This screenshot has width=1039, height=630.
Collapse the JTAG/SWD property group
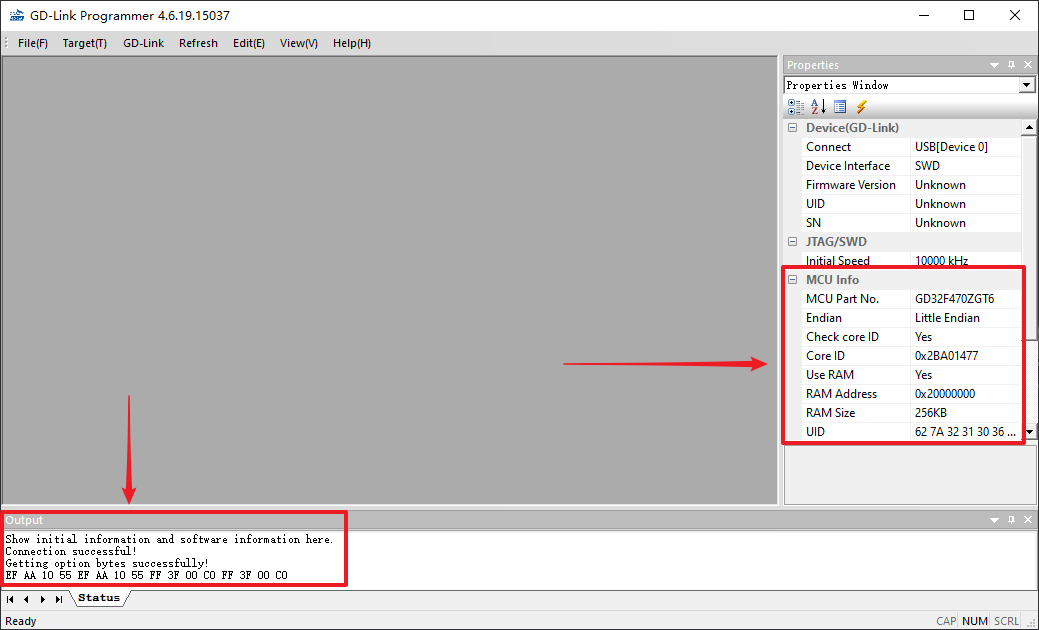click(x=793, y=242)
